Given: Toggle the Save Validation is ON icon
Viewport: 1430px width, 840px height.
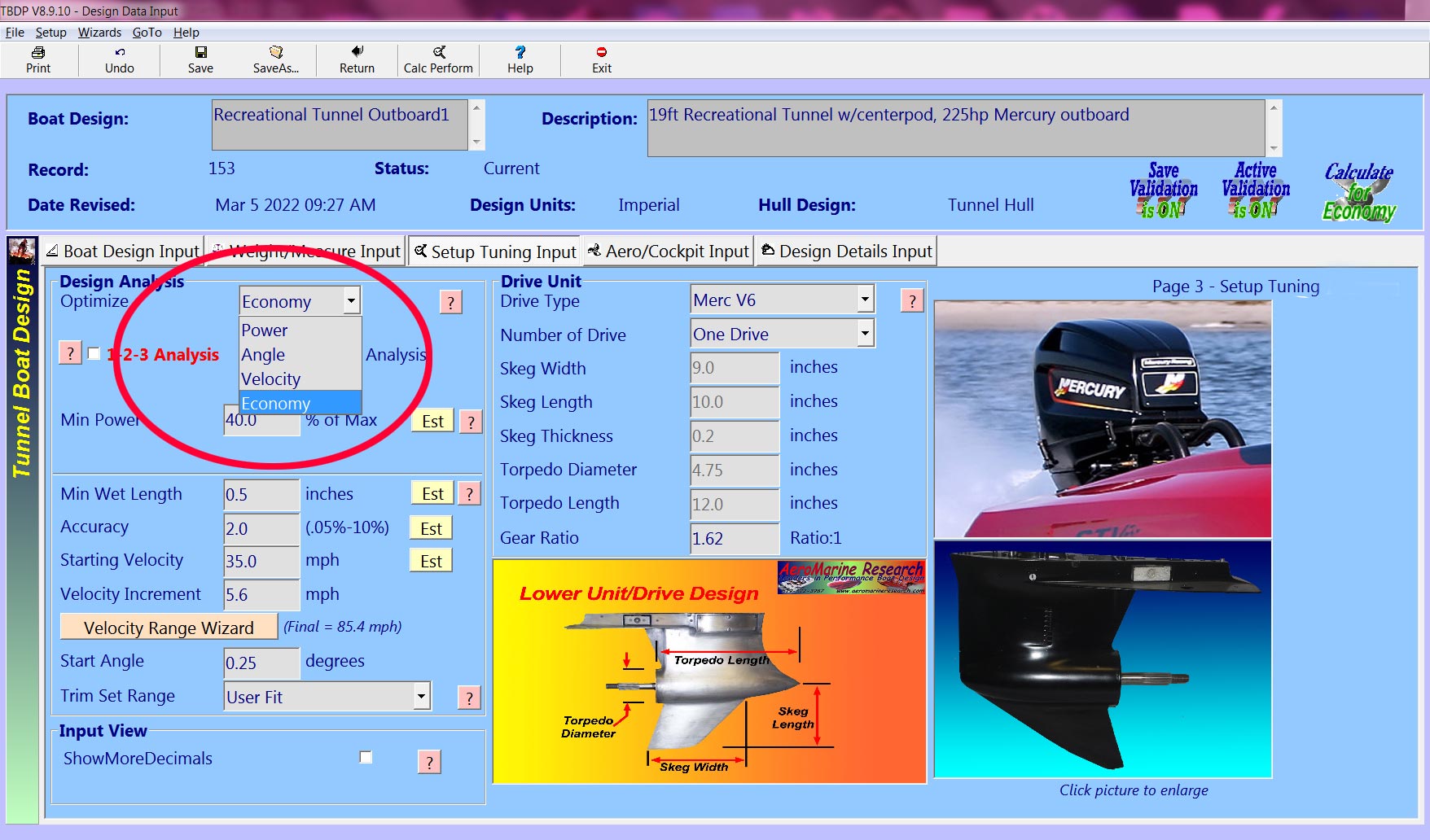Looking at the screenshot, I should (x=1163, y=190).
